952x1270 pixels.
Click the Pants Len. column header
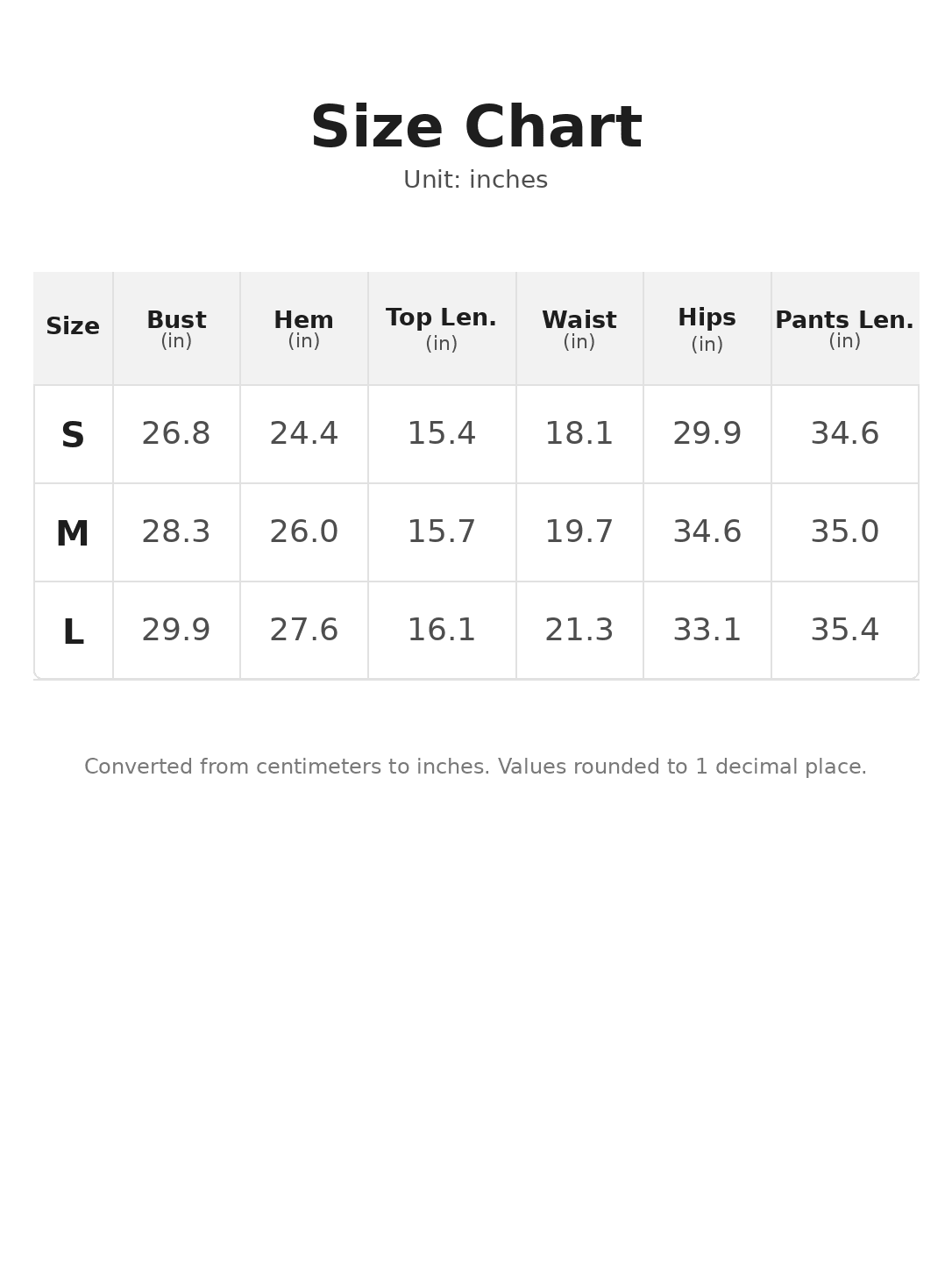click(x=845, y=329)
